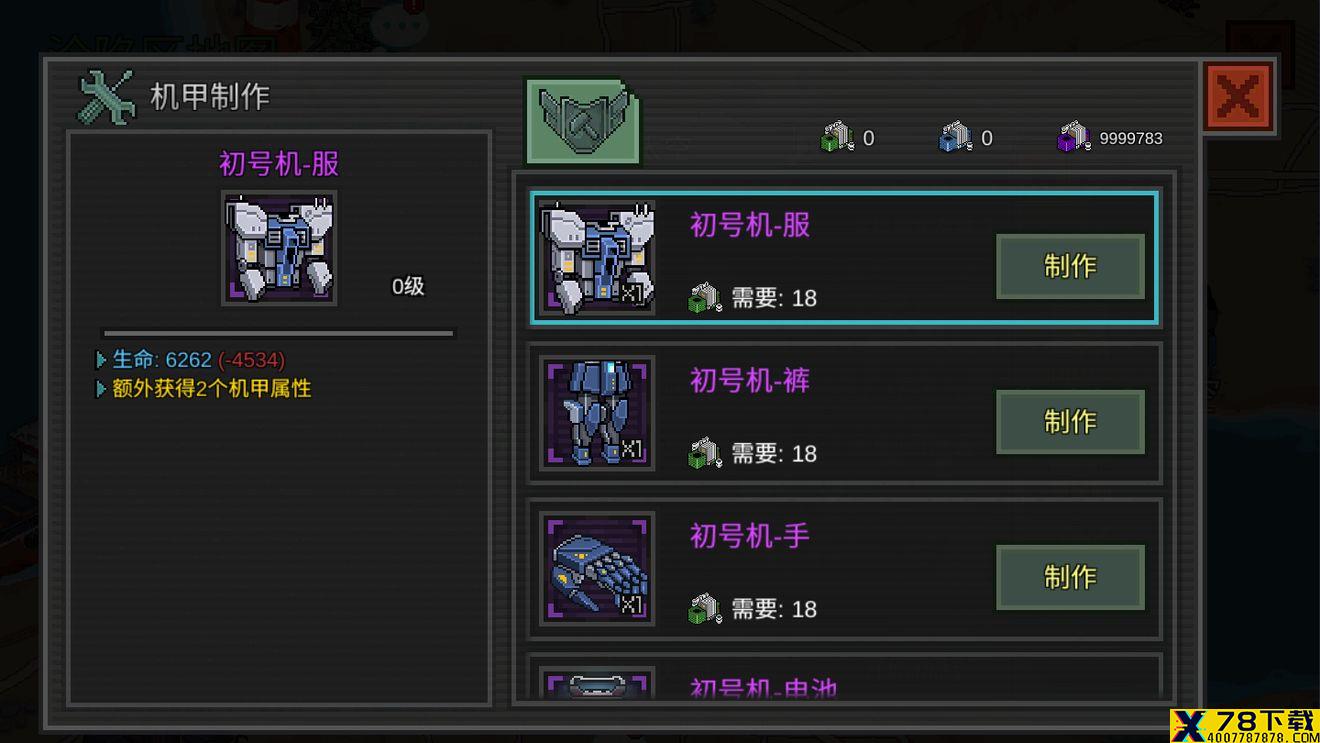Viewport: 1320px width, 743px height.
Task: Expand the 额外获得2个机甲属性 entry arrow
Action: tap(101, 388)
